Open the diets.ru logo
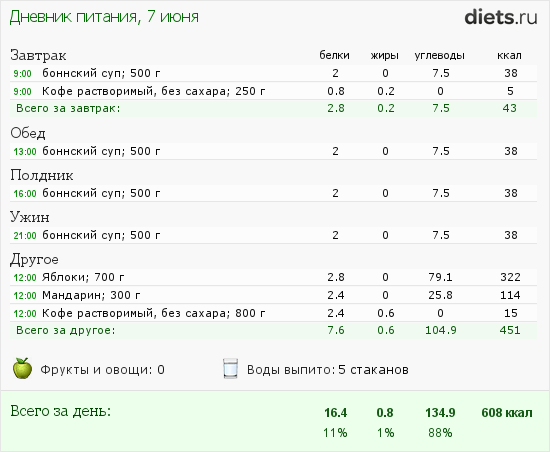Image resolution: width=550 pixels, height=452 pixels. [x=501, y=17]
